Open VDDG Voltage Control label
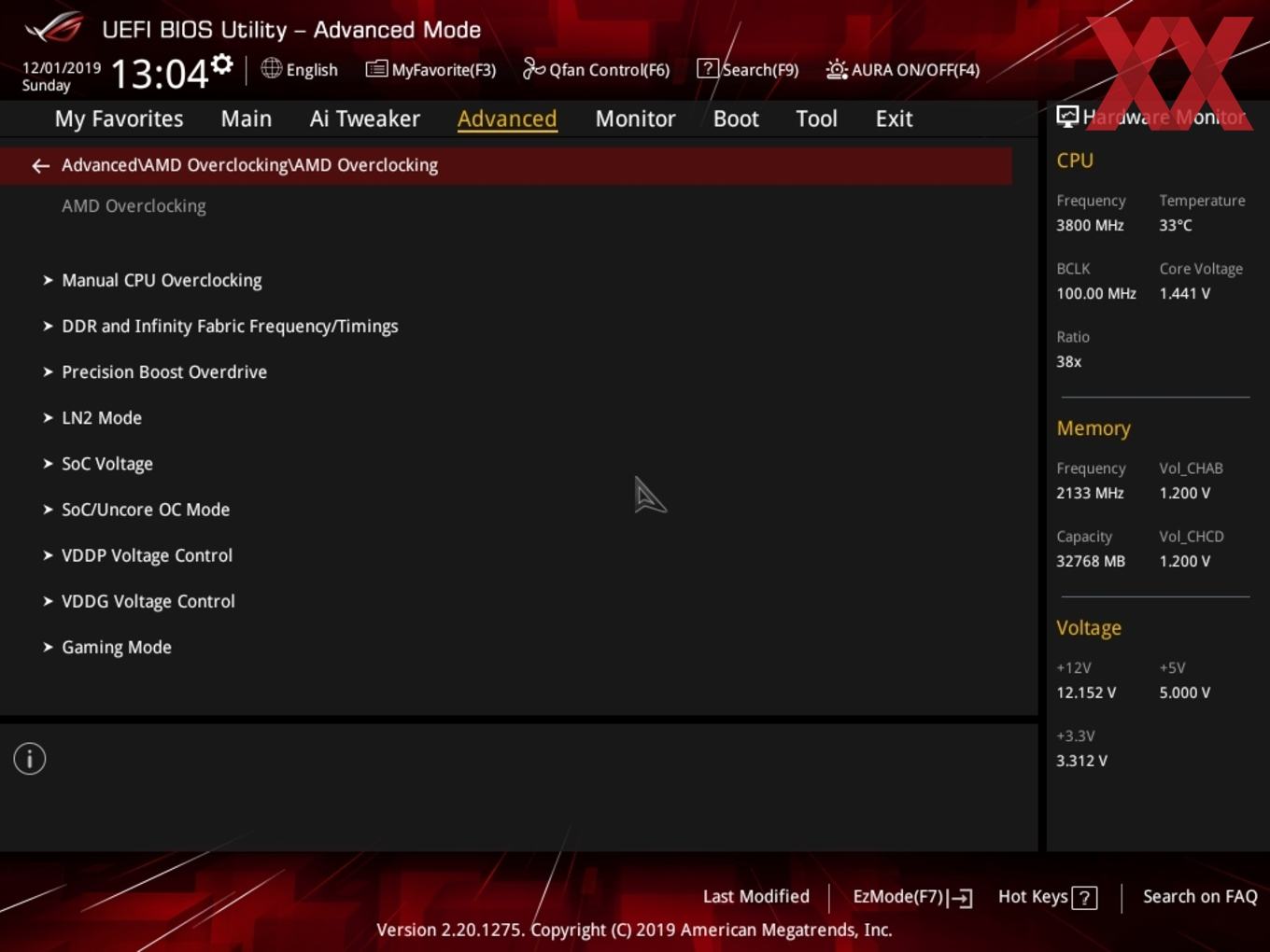 (x=148, y=601)
